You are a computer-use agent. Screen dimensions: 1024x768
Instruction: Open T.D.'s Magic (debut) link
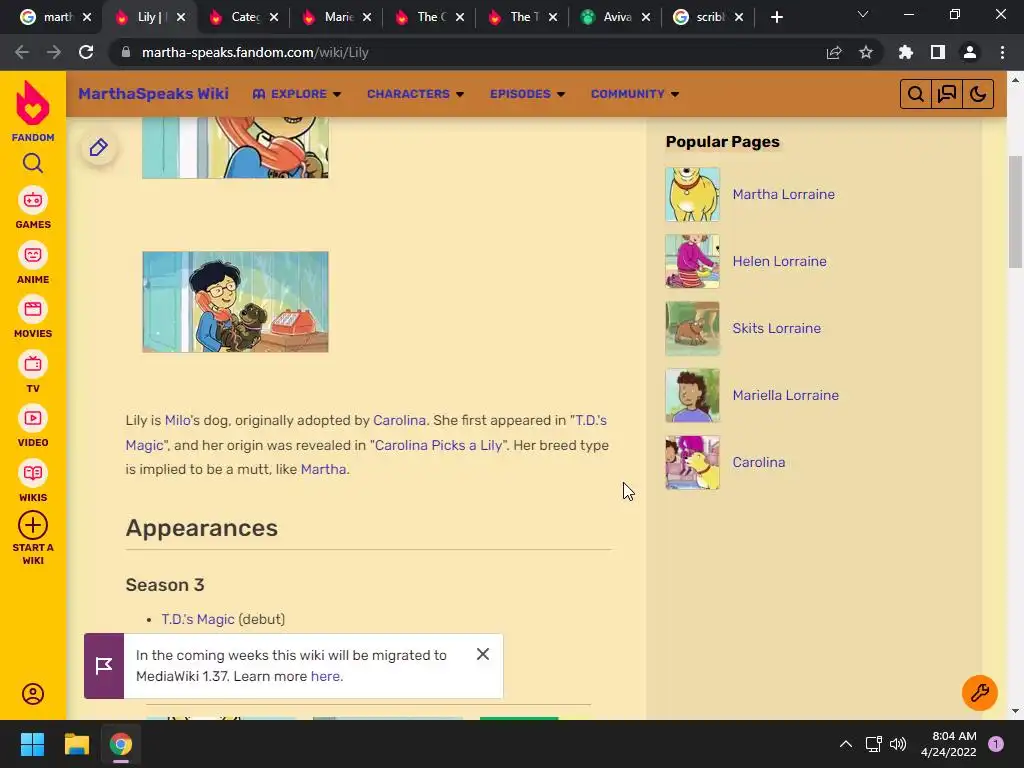point(198,619)
